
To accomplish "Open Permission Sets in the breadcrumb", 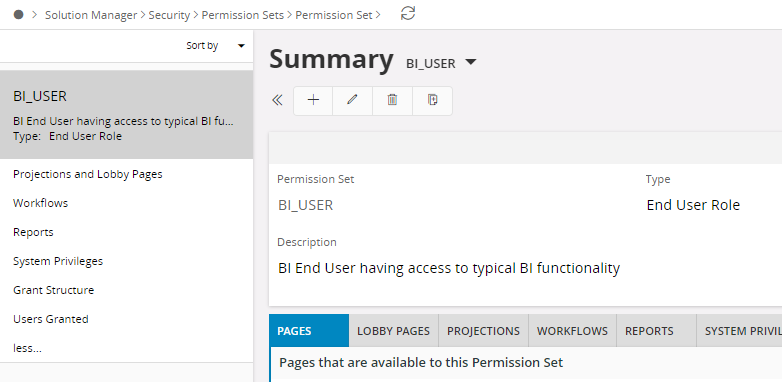I will click(x=242, y=15).
